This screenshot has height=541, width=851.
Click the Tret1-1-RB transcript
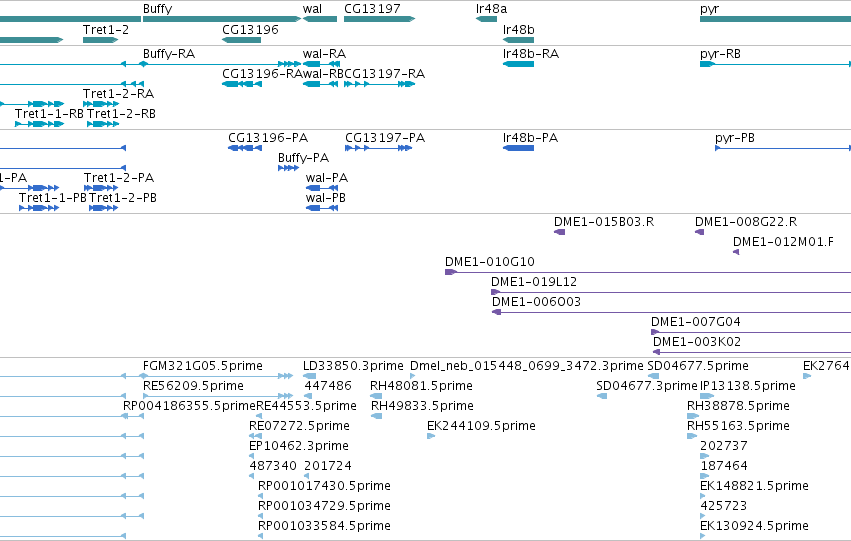click(x=40, y=124)
